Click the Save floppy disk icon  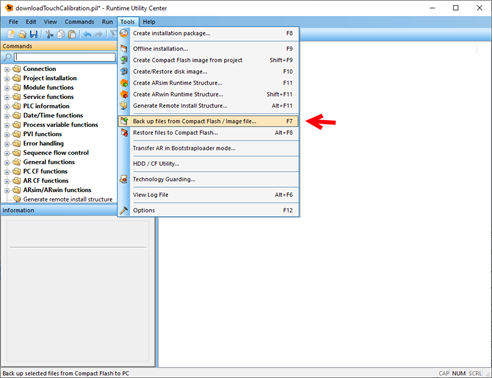pyautogui.click(x=33, y=34)
